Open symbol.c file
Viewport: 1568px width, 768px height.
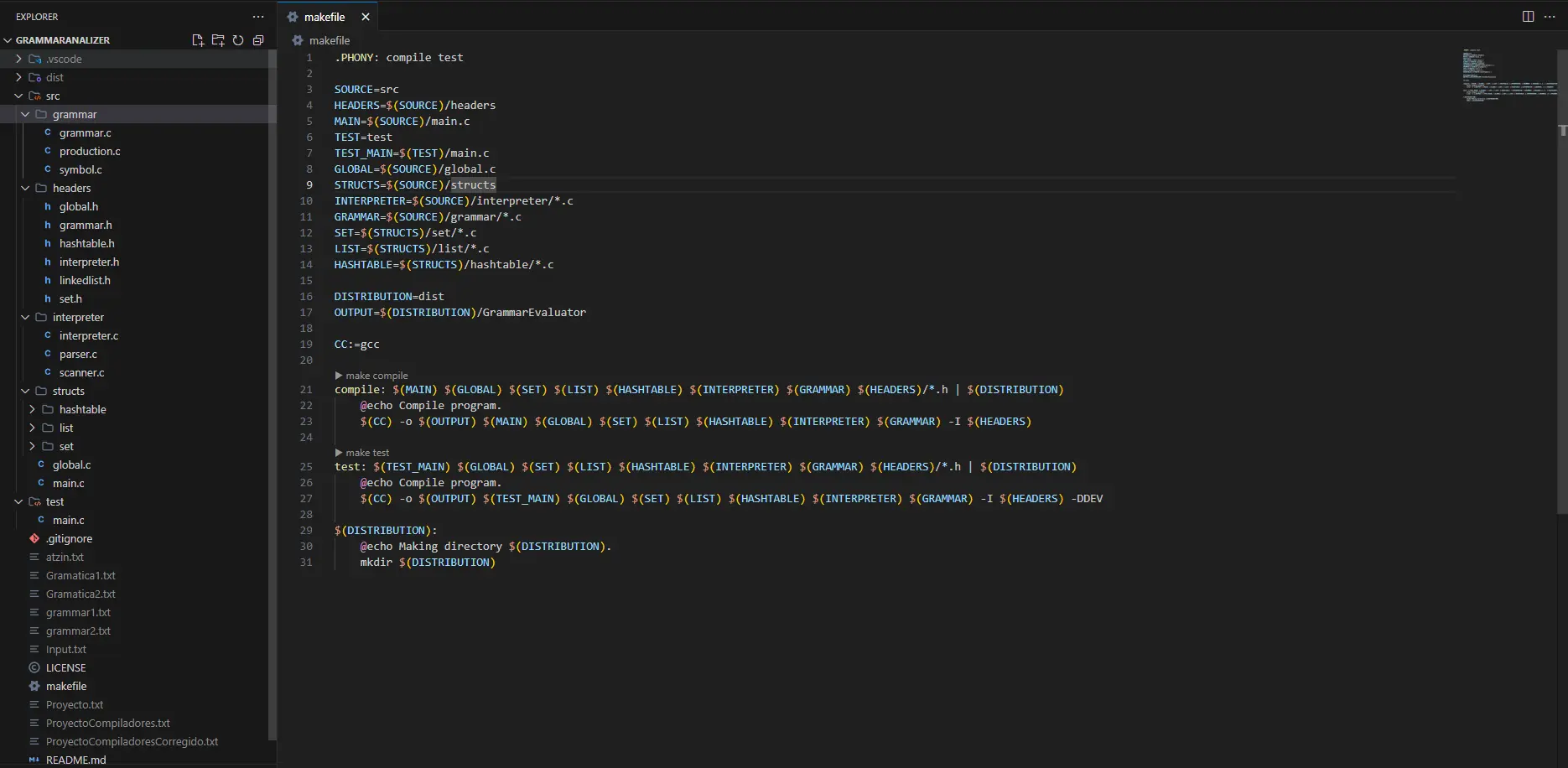pyautogui.click(x=138, y=169)
